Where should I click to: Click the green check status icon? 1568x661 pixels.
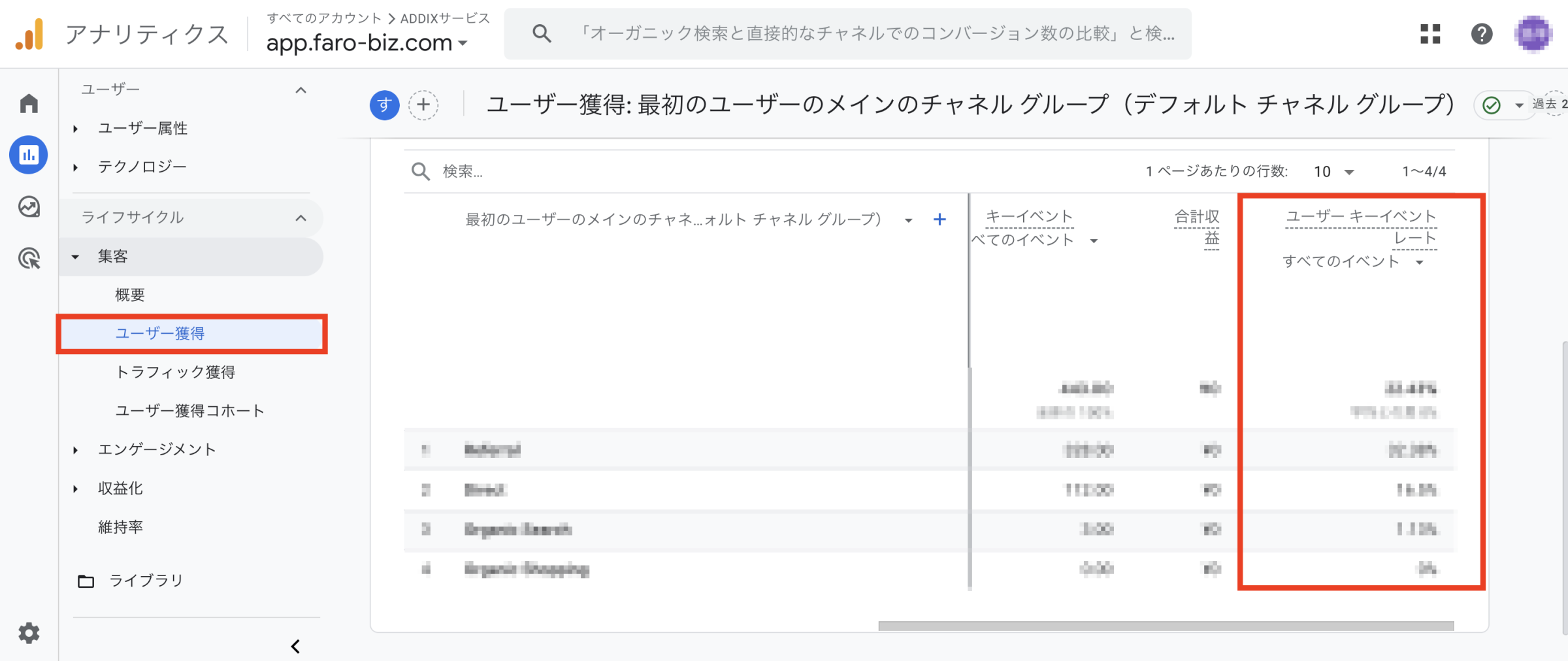[1492, 105]
